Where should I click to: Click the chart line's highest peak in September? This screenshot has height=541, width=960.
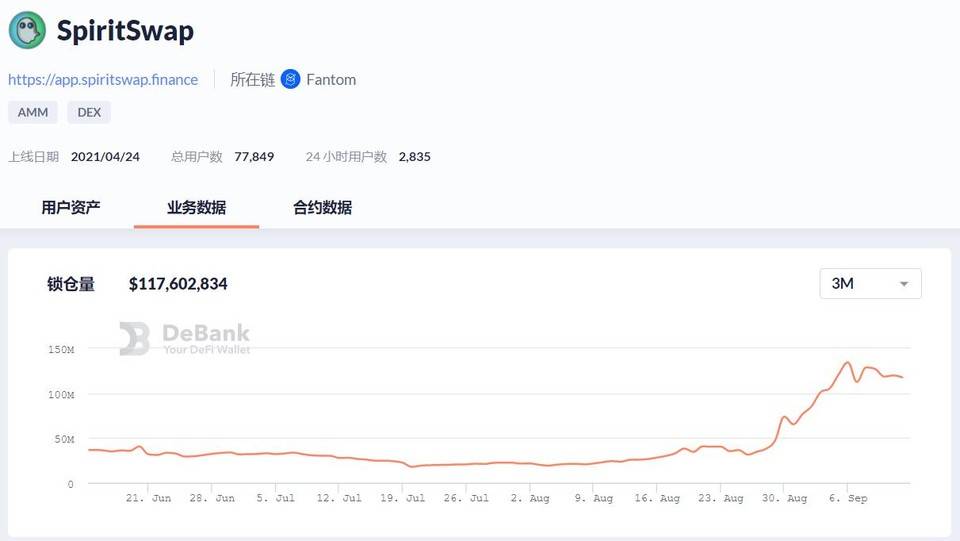pyautogui.click(x=848, y=362)
